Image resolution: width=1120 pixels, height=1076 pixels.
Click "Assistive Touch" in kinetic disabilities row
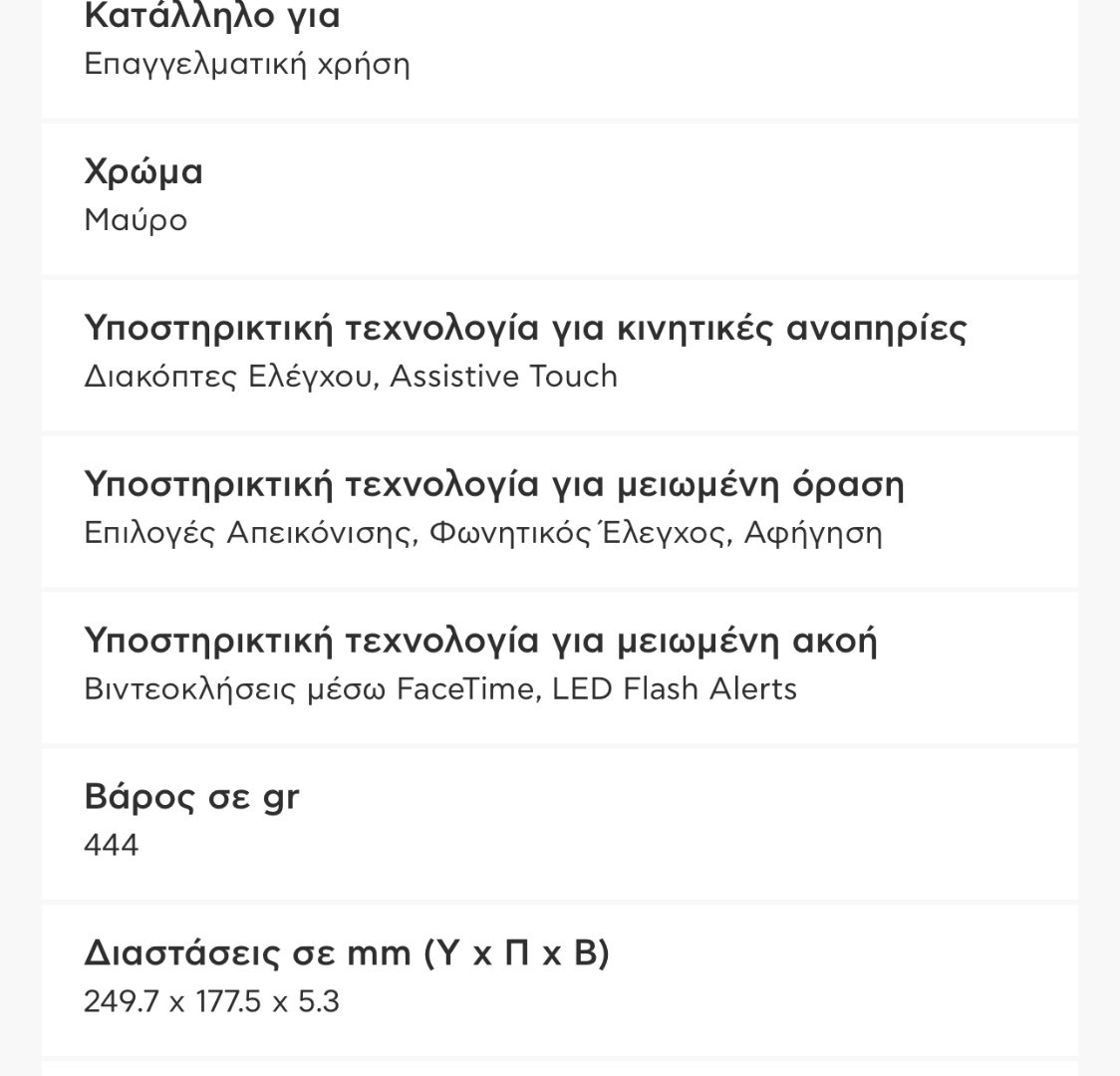(503, 377)
